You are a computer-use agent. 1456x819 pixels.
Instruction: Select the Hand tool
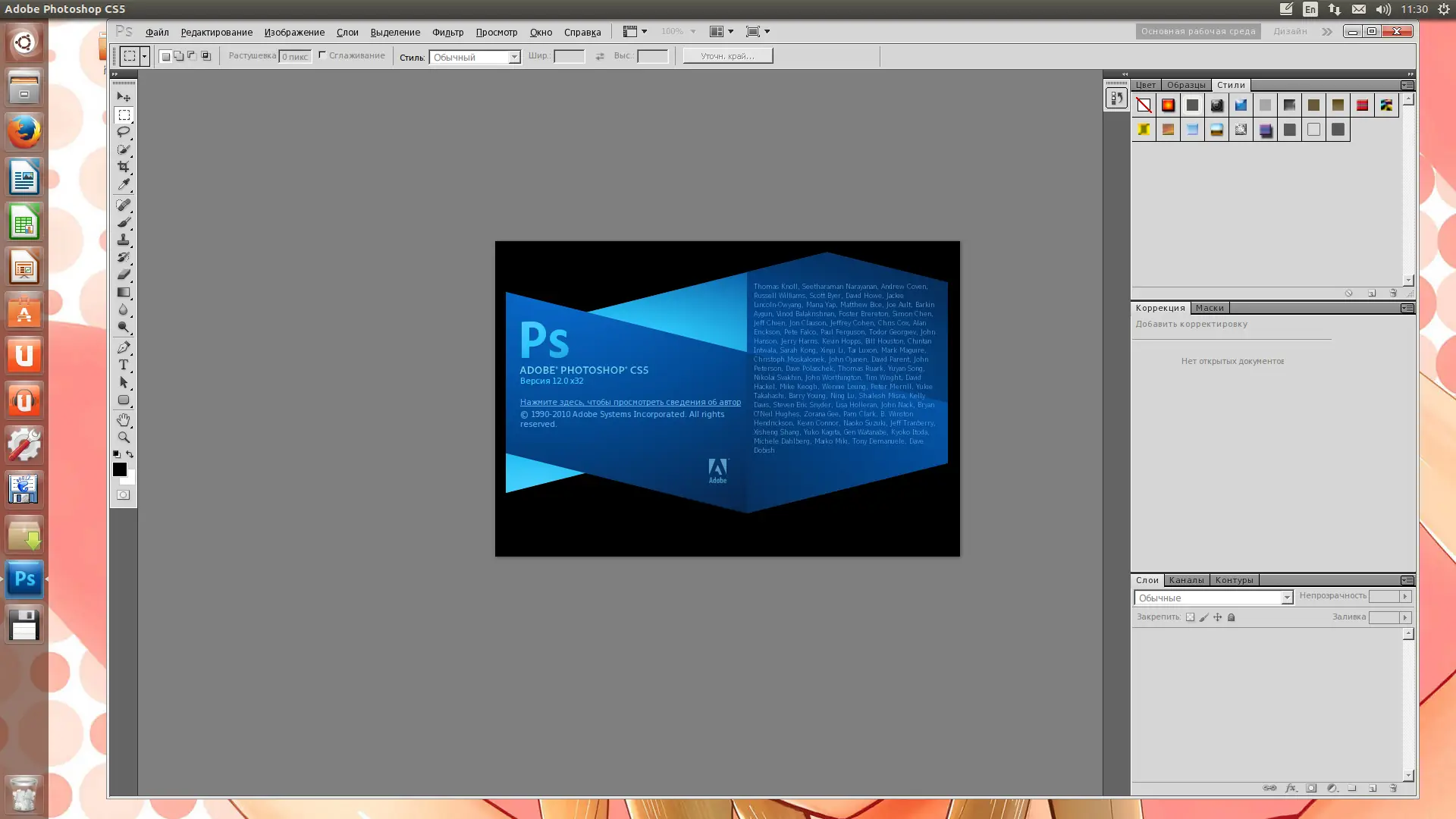(124, 419)
